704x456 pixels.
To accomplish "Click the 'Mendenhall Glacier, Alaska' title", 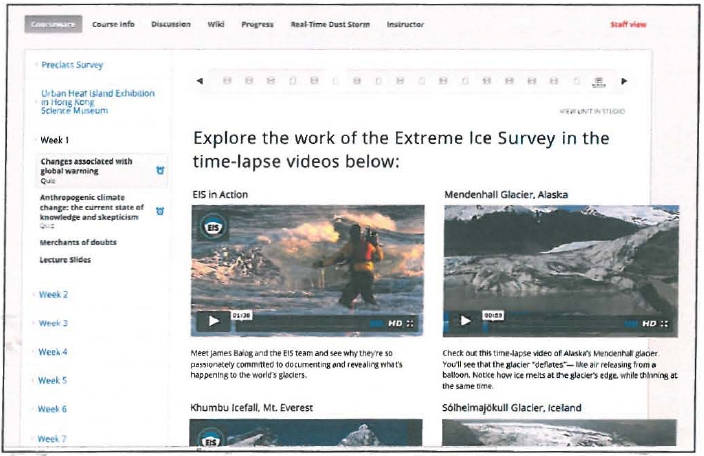I will point(506,195).
